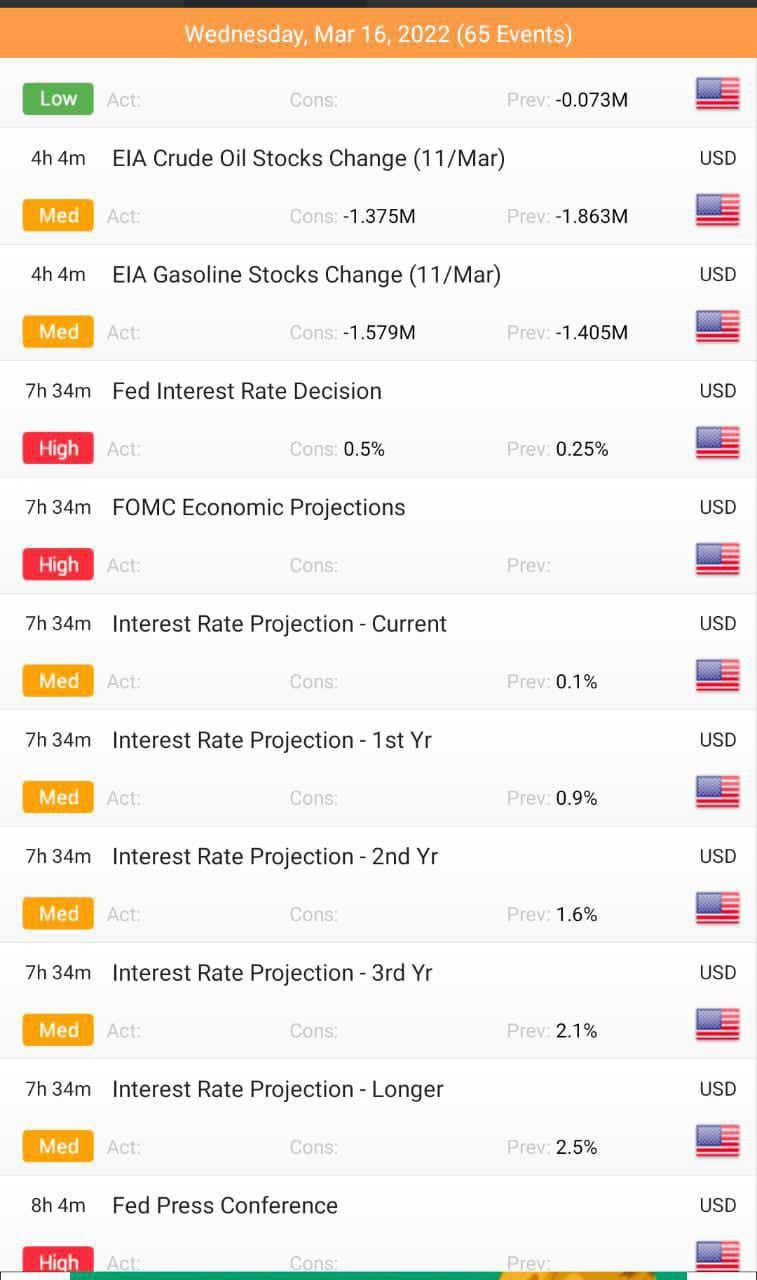Screen dimensions: 757x1280
Task: Click the US flag beside Interest Rate Projection - Longer
Action: click(x=717, y=1141)
